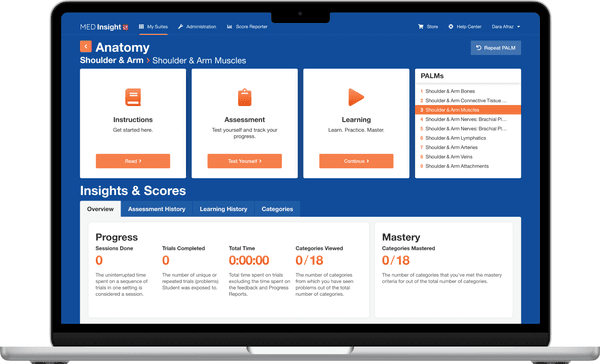Click the Help Center lifebuoy icon
This screenshot has width=600, height=364.
[451, 27]
